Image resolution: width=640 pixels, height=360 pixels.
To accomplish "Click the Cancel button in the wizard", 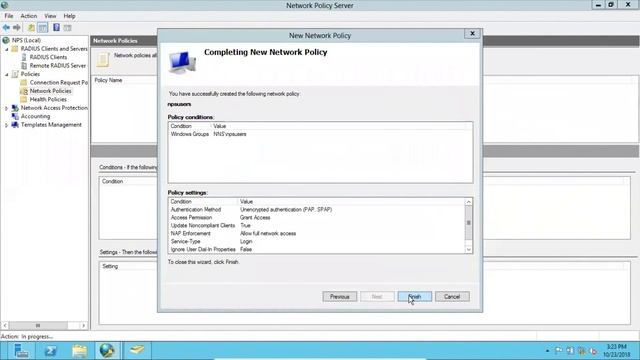I will click(x=452, y=297).
